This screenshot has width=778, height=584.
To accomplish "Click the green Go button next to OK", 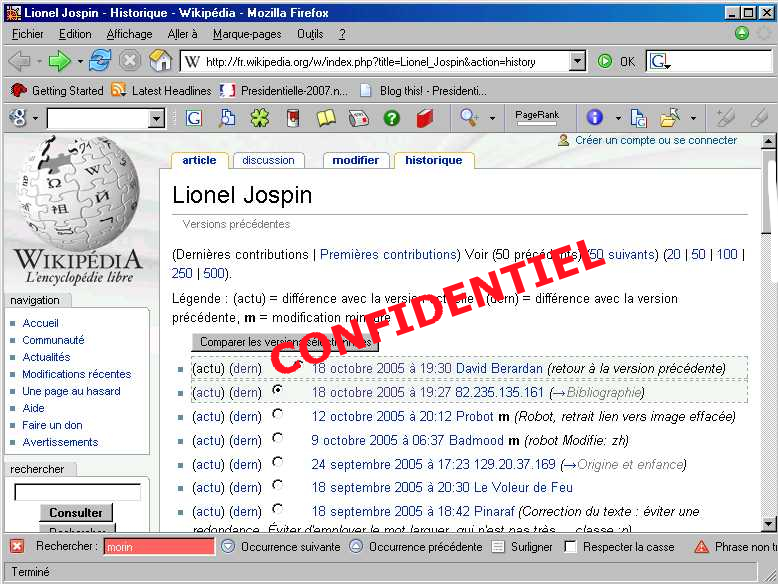I will click(604, 62).
